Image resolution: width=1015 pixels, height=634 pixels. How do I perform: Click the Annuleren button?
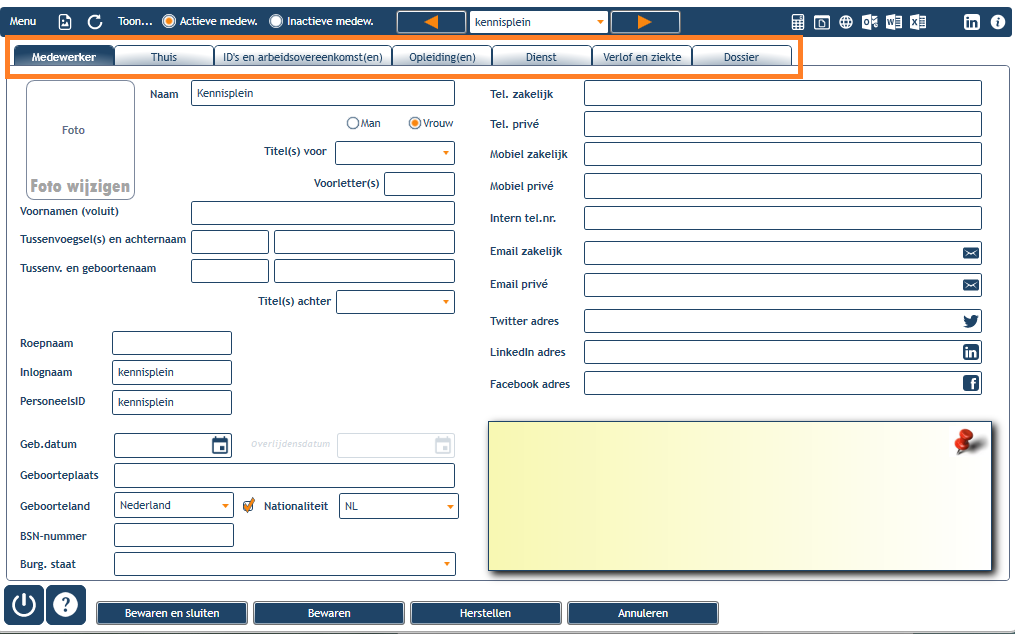click(643, 613)
